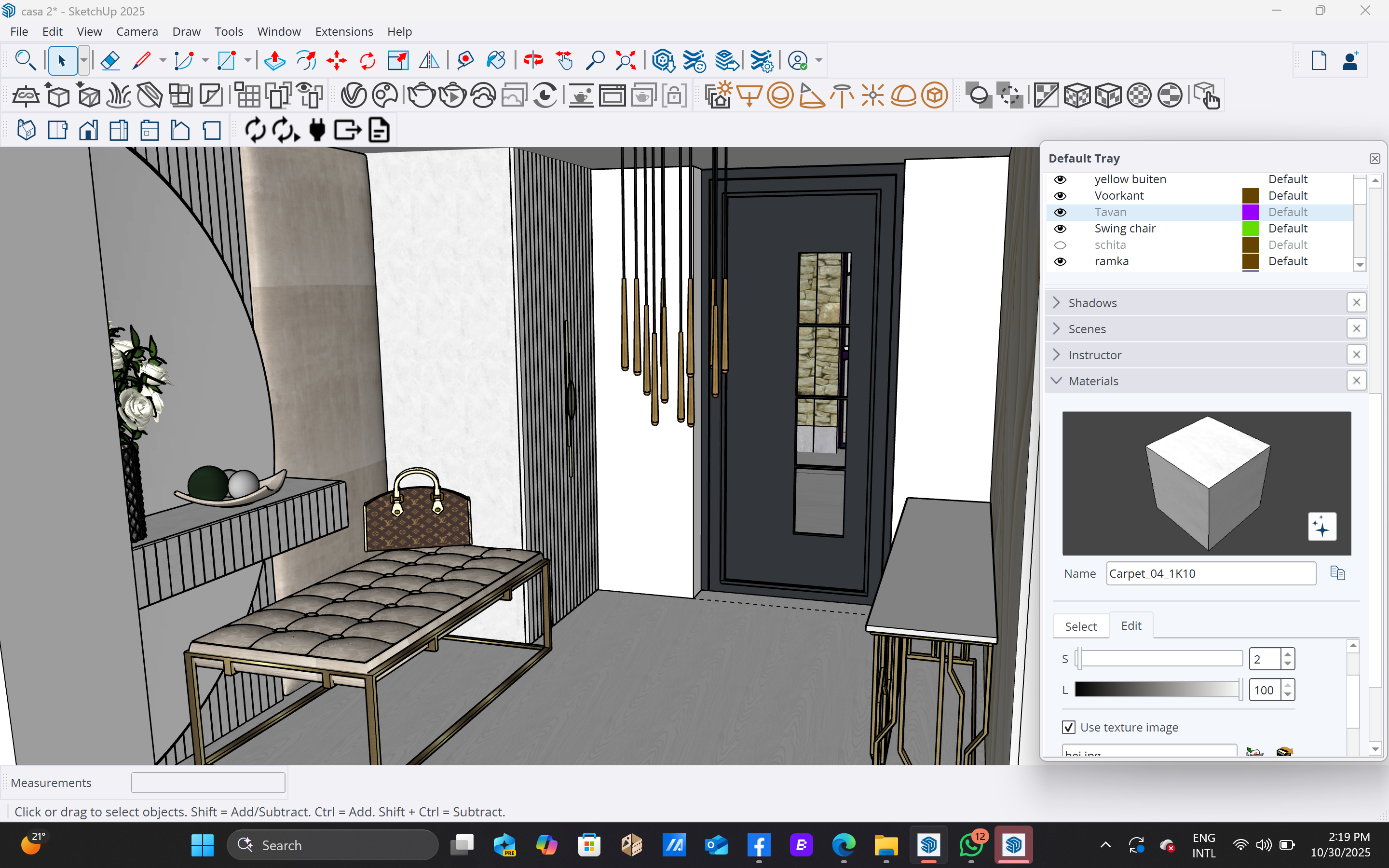Activate the Zoom Extents tool

(x=626, y=60)
